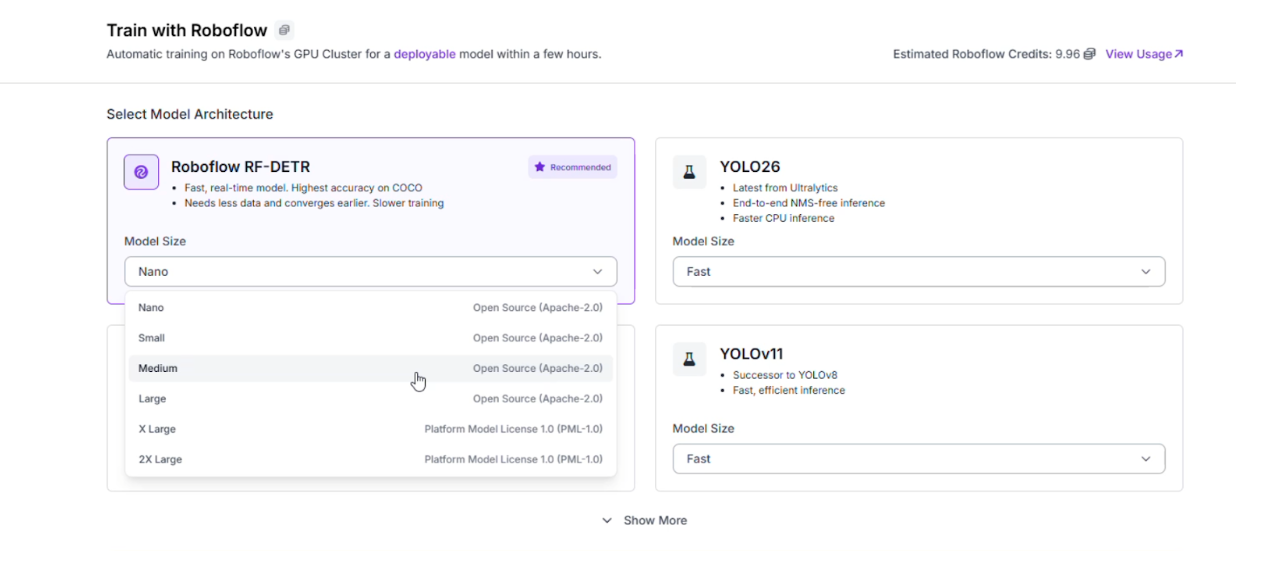Image resolution: width=1286 pixels, height=564 pixels.
Task: Select the X Large model size option
Action: click(x=370, y=429)
